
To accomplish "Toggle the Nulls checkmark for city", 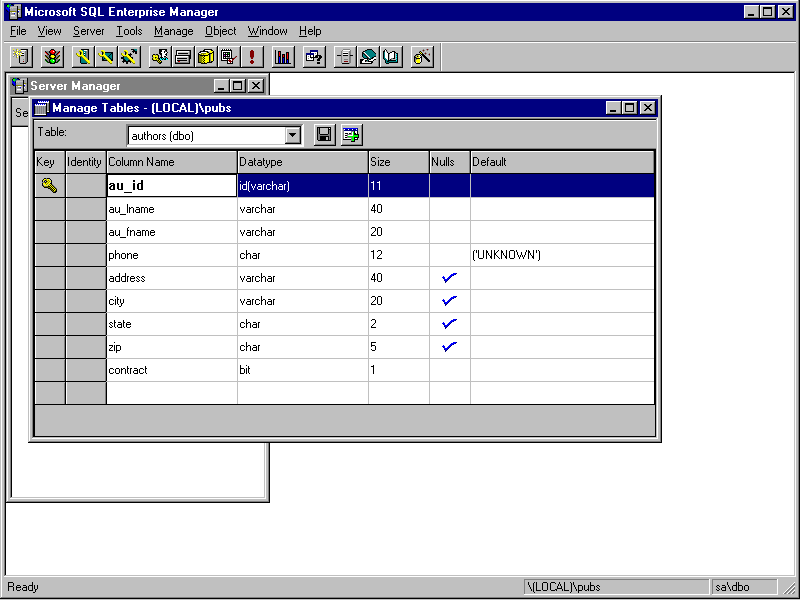I will [x=449, y=301].
